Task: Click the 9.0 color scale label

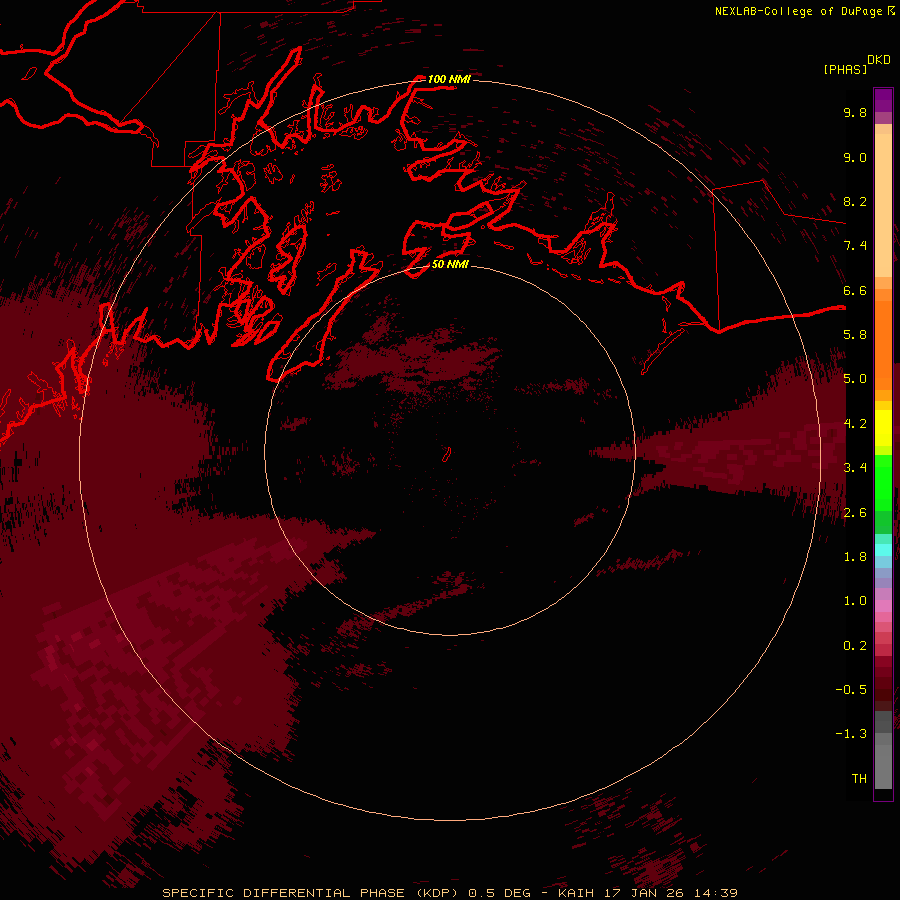Action: [855, 157]
